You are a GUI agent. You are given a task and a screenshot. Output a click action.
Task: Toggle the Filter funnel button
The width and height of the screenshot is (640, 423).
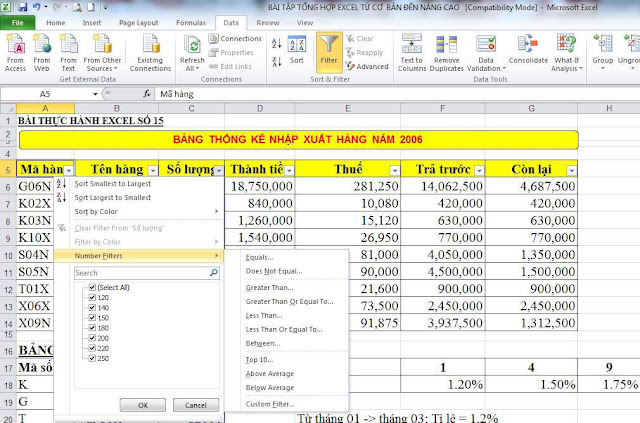tap(329, 51)
